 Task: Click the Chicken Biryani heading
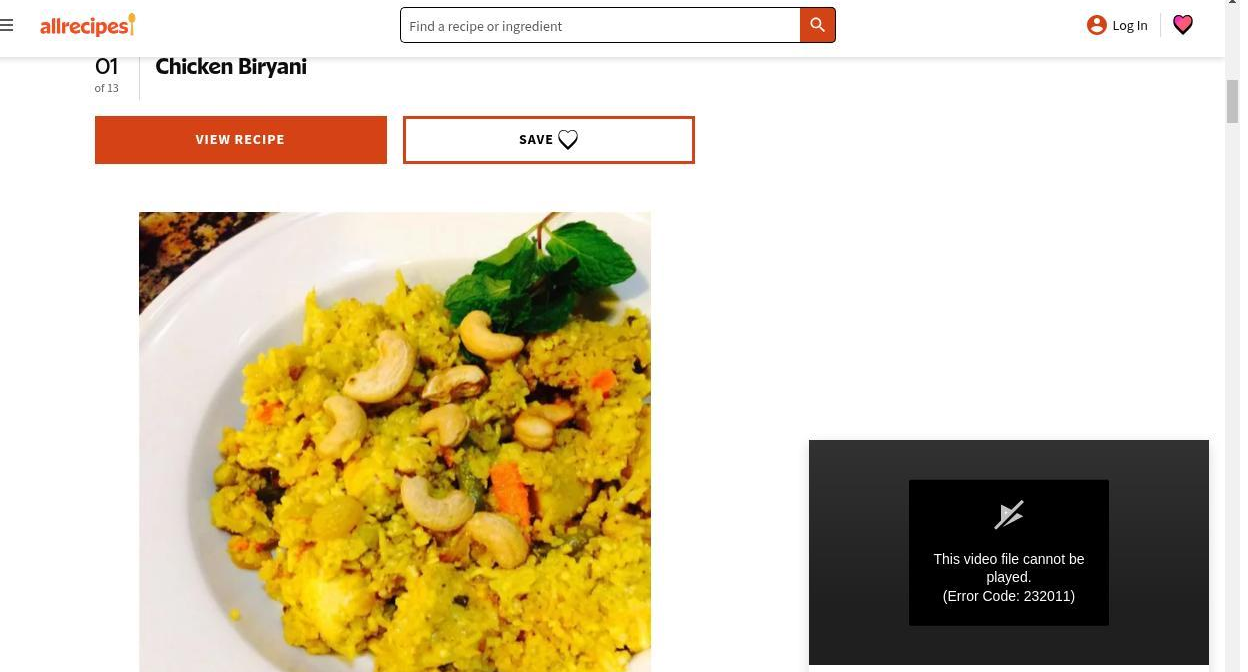(231, 67)
